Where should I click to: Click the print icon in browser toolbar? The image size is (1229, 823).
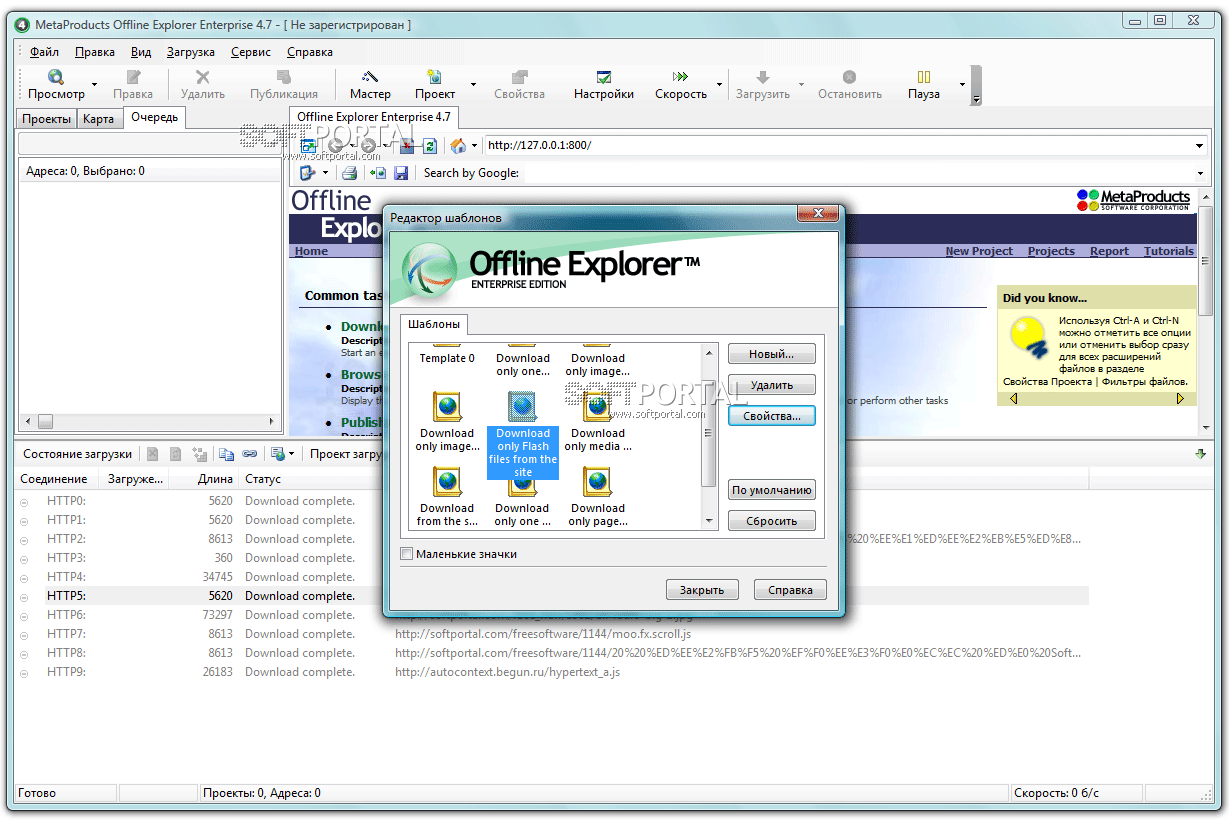(x=350, y=173)
